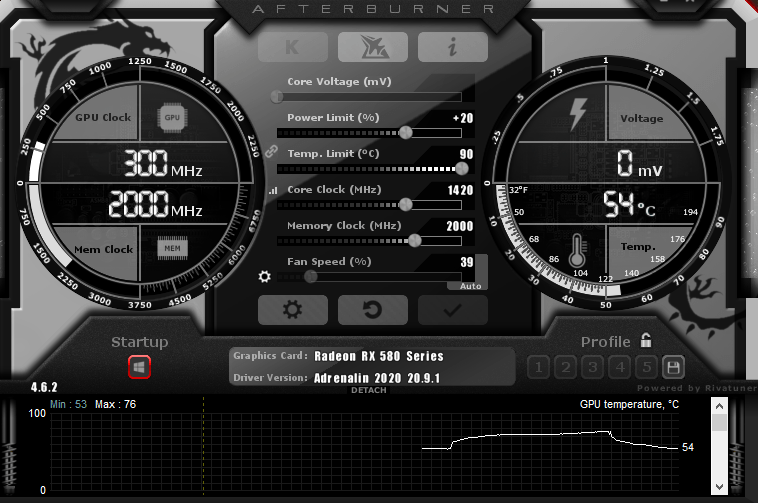Click the monitor scrollbar up arrow
Viewport: 758px width, 503px height.
pyautogui.click(x=719, y=406)
